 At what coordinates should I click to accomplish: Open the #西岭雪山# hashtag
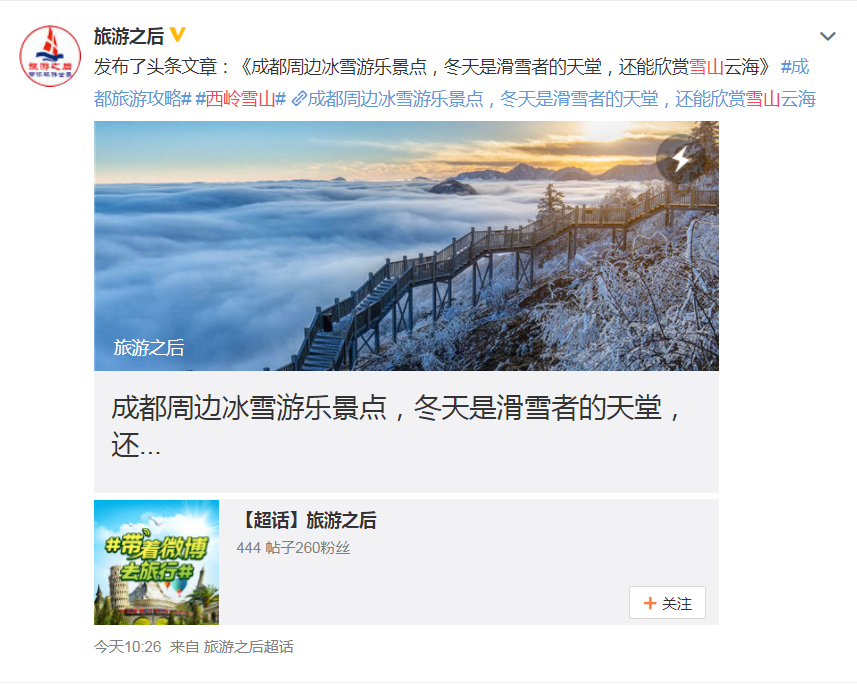tap(240, 99)
